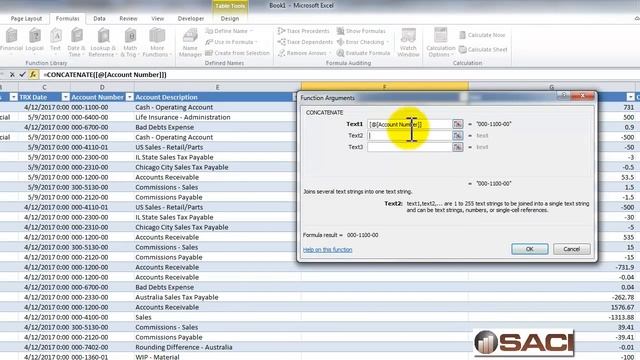Click OK in Function Arguments dialog
The image size is (640, 360).
529,249
